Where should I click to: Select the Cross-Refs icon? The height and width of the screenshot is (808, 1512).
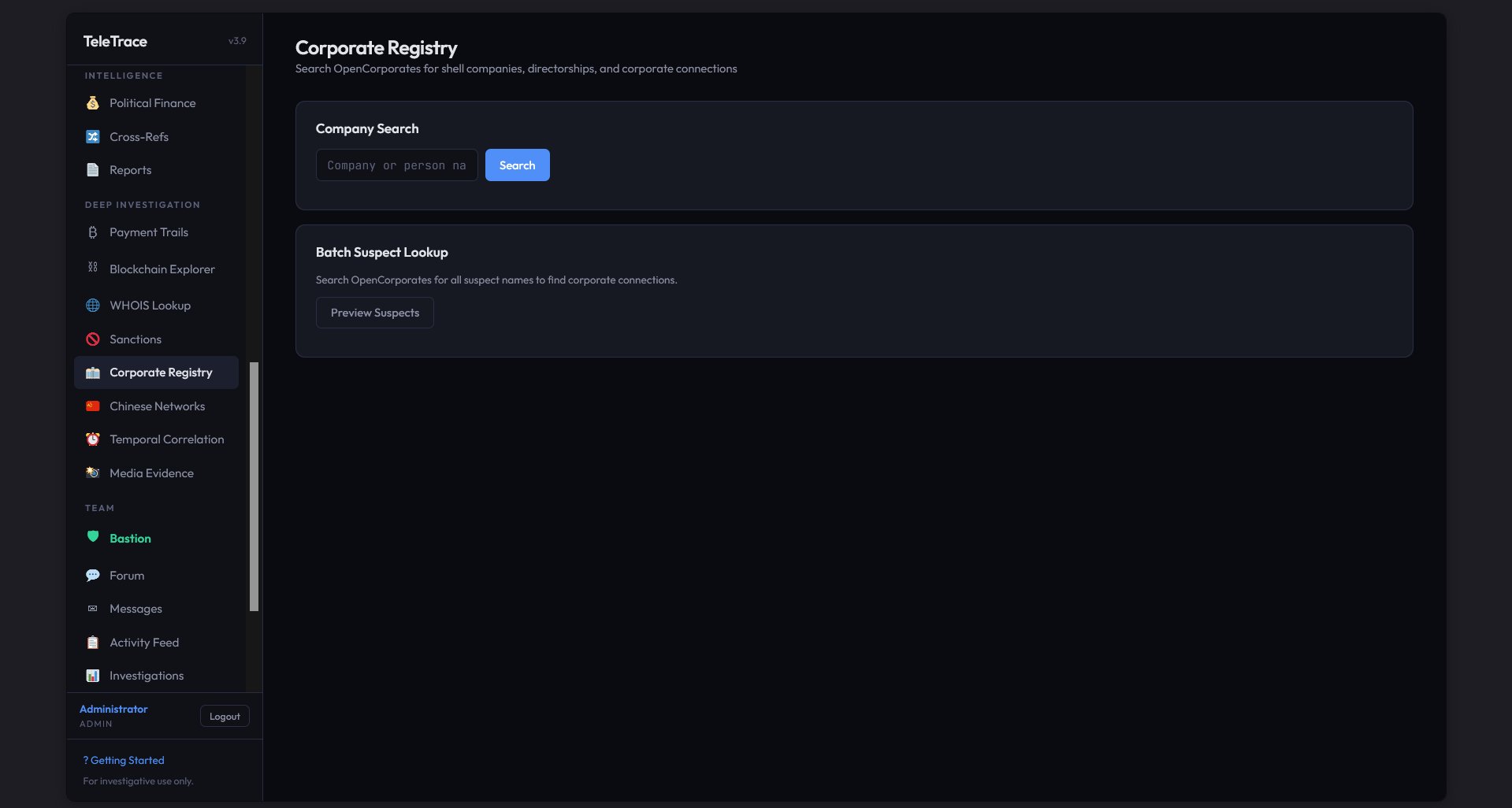pos(92,136)
